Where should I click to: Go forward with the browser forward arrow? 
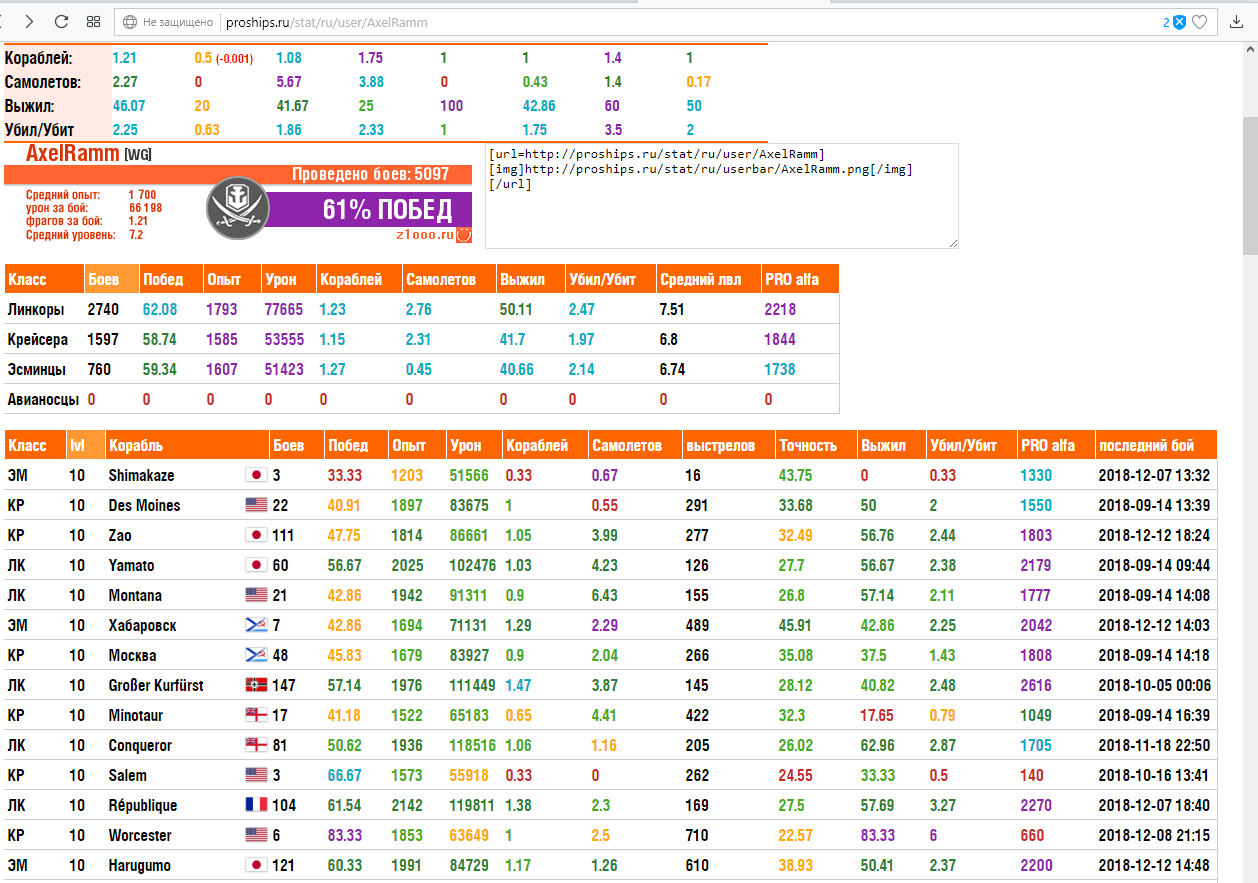(x=29, y=21)
